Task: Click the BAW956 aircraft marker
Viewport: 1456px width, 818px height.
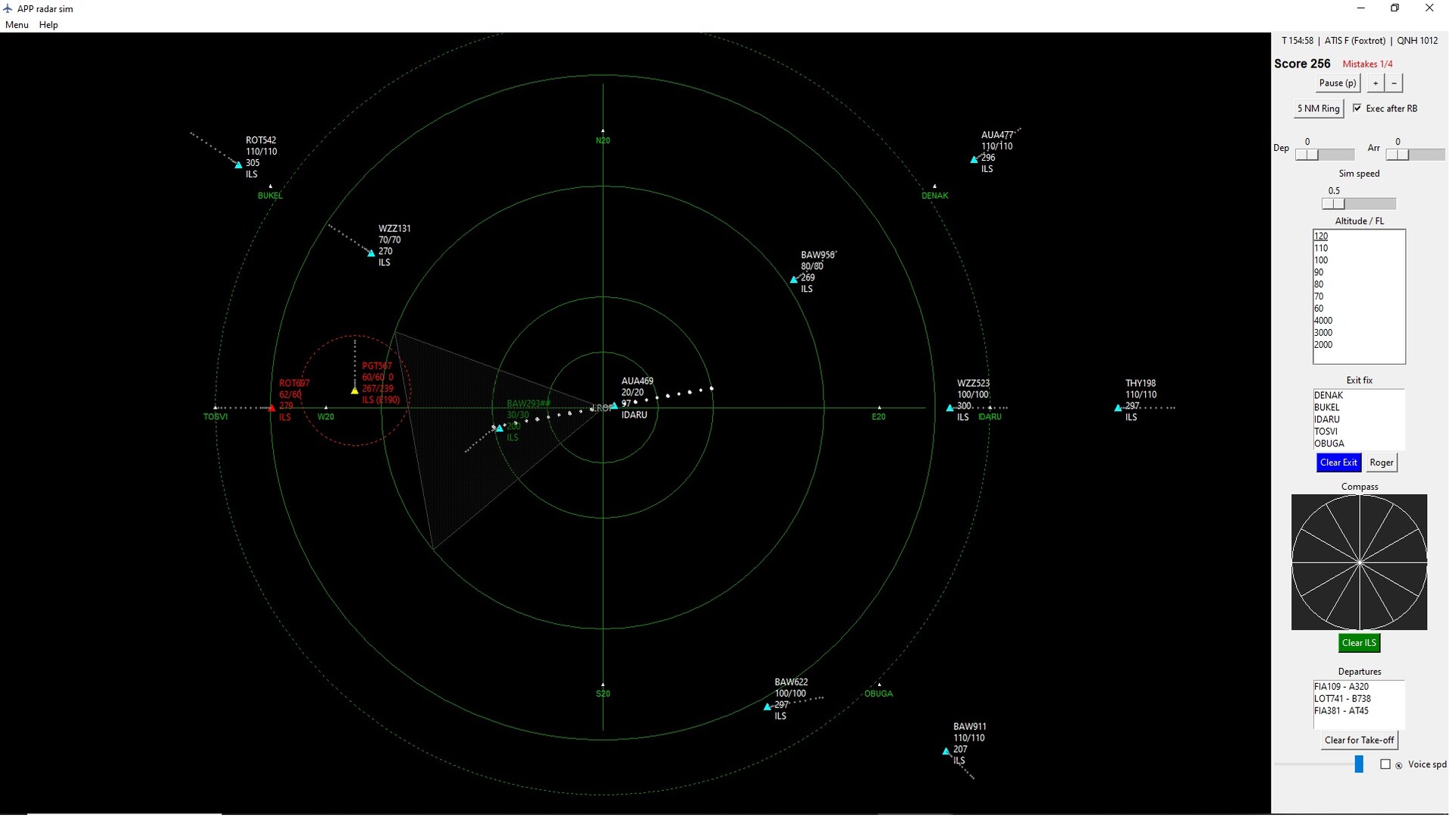Action: 794,280
